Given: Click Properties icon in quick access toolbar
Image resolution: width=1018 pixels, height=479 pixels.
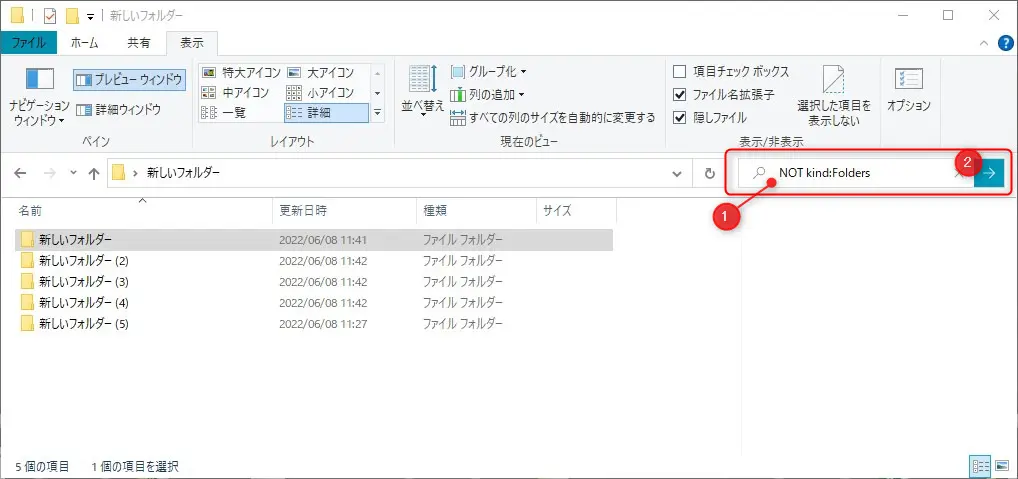Looking at the screenshot, I should click(x=49, y=16).
